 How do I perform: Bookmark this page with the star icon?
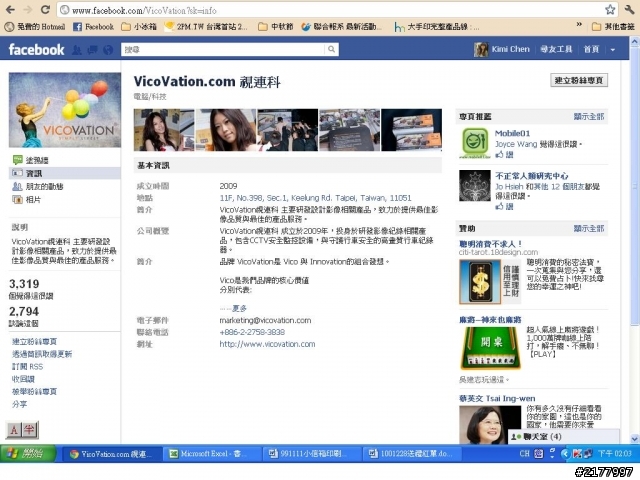coord(610,9)
